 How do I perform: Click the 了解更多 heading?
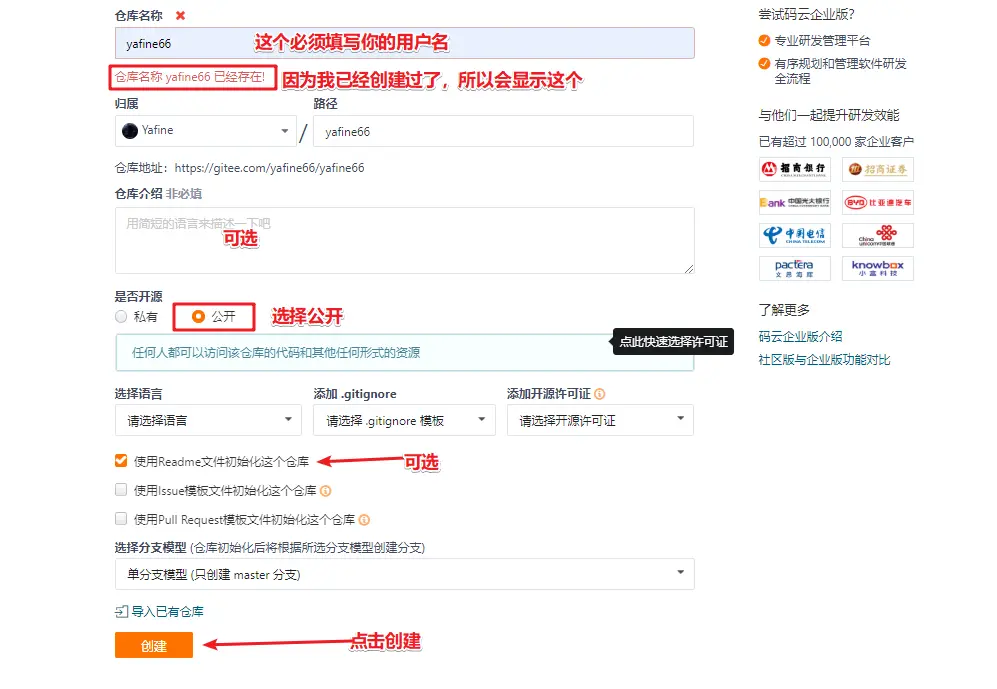[784, 310]
